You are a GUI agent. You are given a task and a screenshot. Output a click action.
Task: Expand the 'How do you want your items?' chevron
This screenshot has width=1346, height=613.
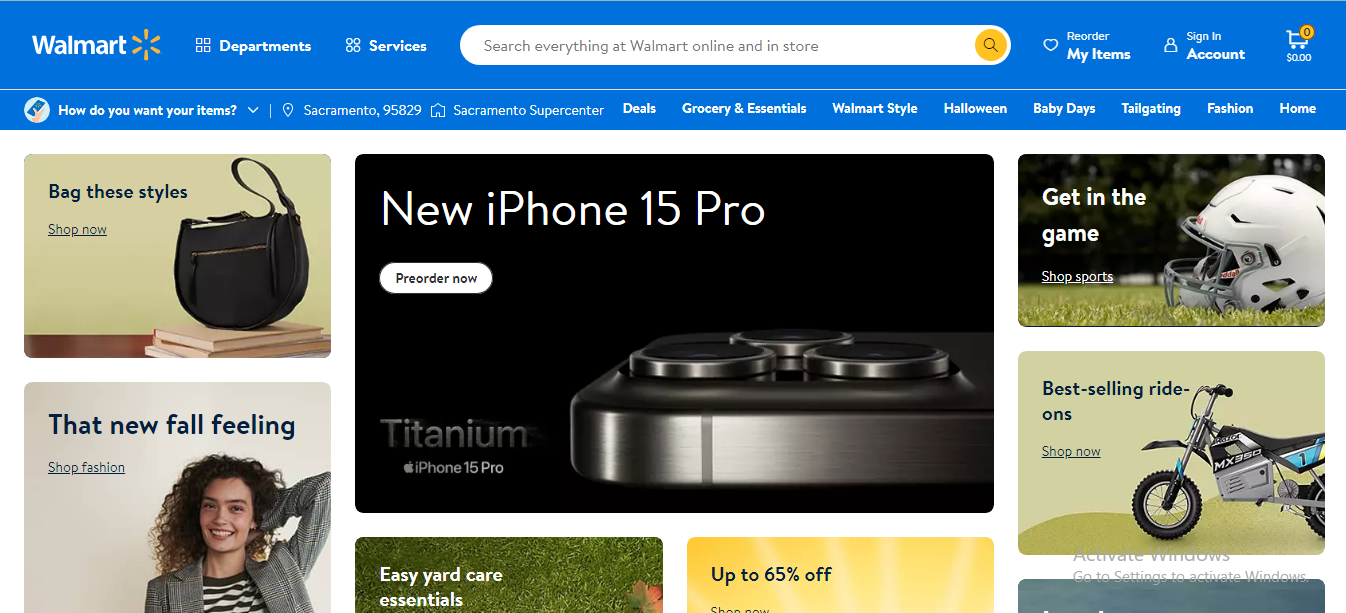click(x=253, y=110)
